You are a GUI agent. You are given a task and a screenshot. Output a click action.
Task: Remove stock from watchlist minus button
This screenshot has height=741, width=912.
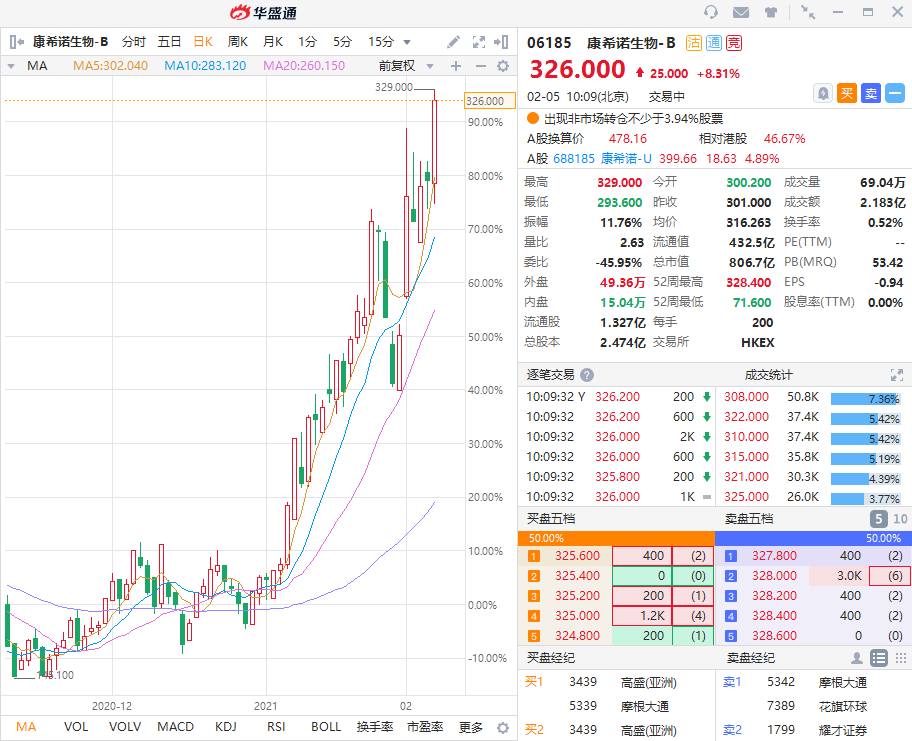pyautogui.click(x=895, y=93)
